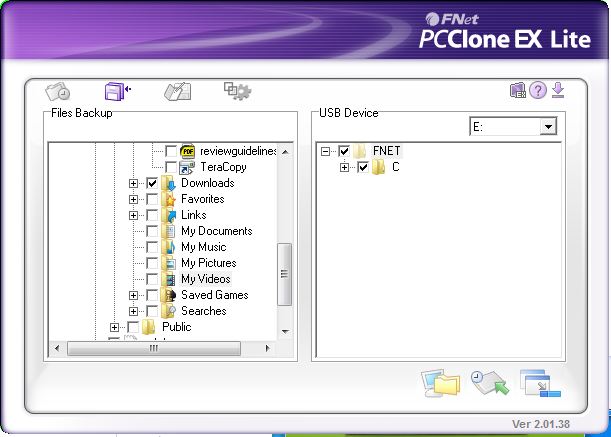Click the My Pictures folder icon
The width and height of the screenshot is (611, 437).
click(x=168, y=263)
